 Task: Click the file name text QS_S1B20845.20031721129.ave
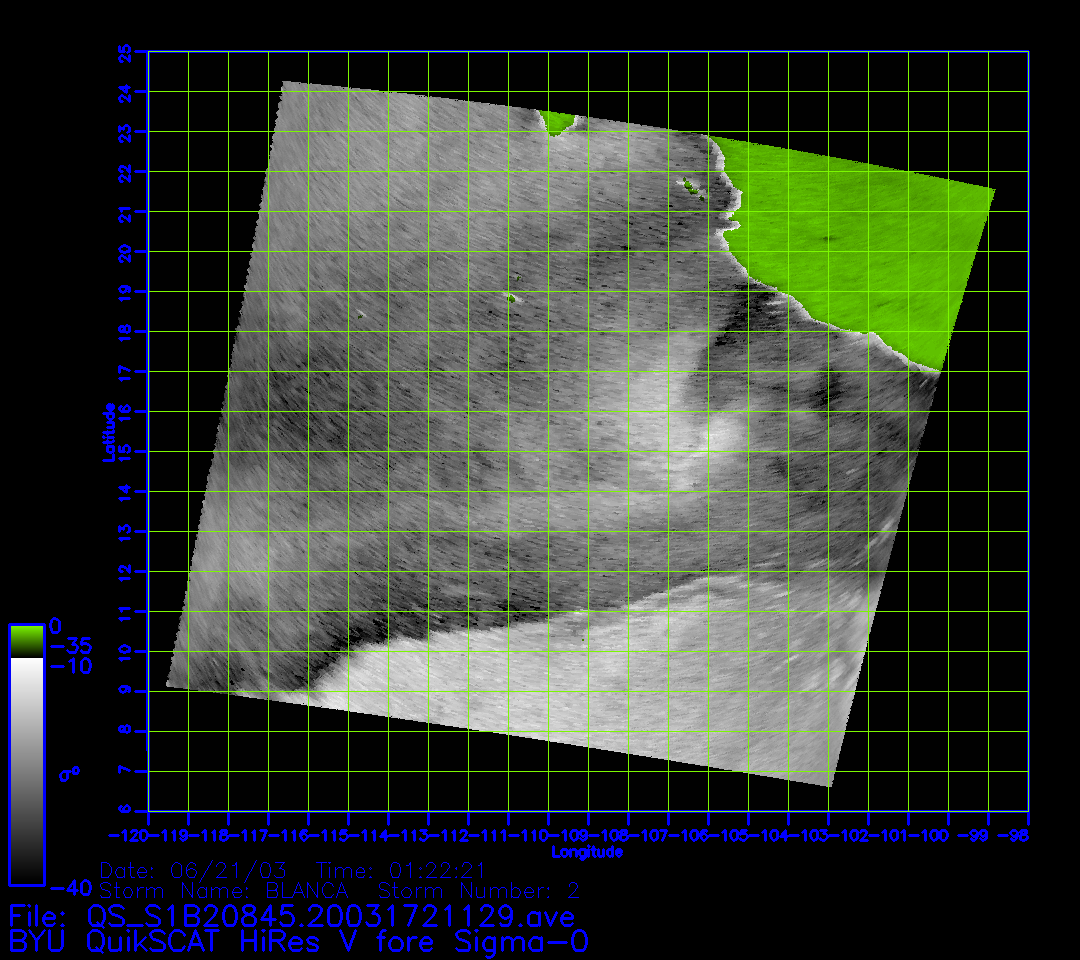tap(330, 916)
